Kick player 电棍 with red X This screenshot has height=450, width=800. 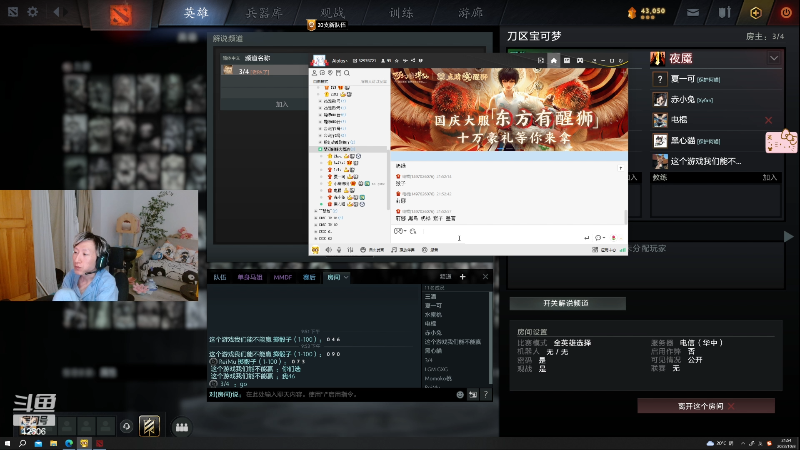768,120
